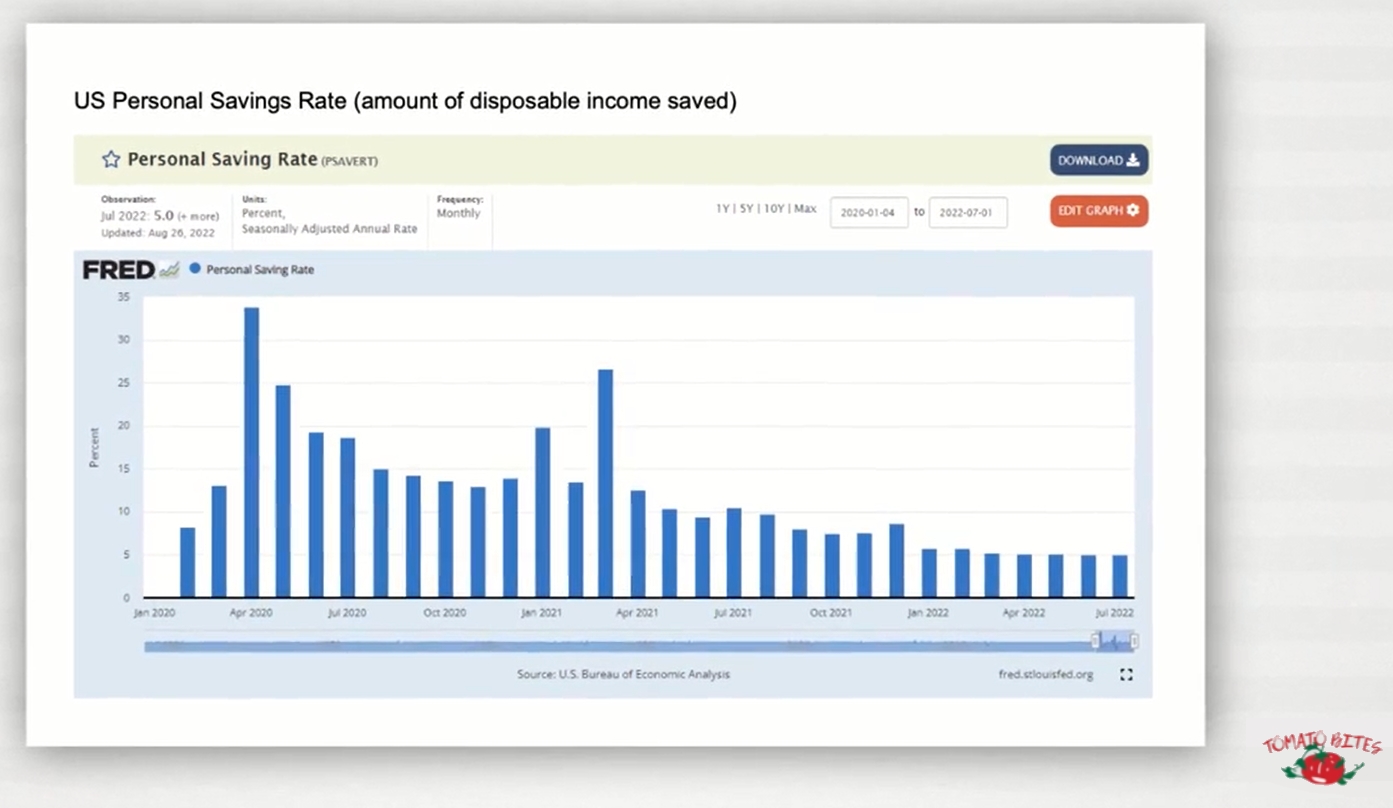Expand the (+ more) observations link
Image resolution: width=1393 pixels, height=808 pixels.
198,216
